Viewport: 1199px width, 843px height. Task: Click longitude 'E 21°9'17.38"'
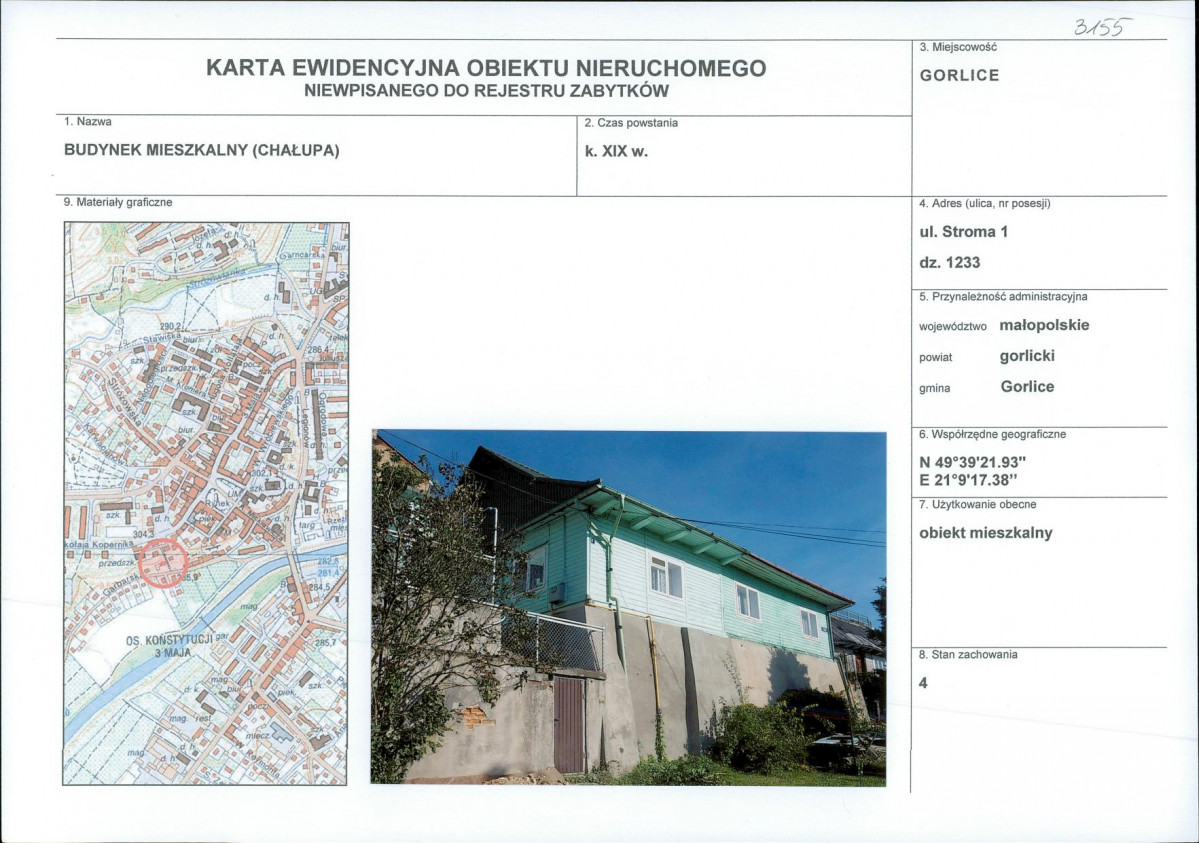[x=970, y=481]
